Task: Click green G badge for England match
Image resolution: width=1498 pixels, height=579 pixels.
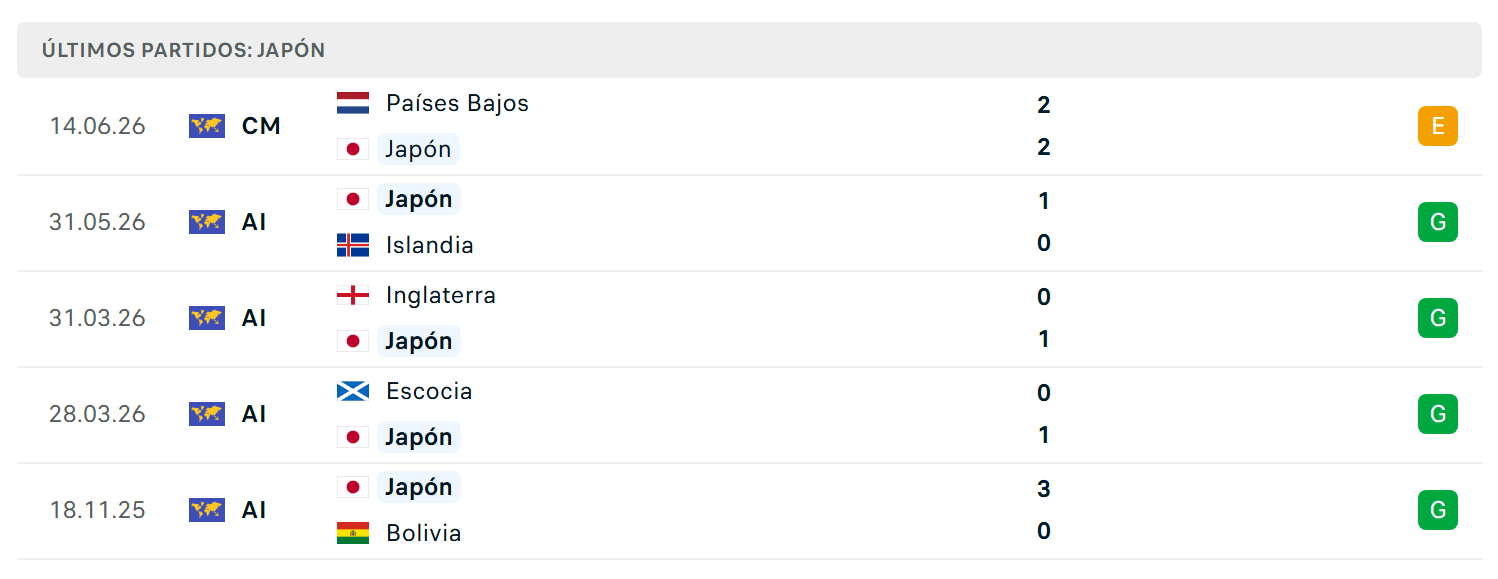Action: coord(1438,318)
